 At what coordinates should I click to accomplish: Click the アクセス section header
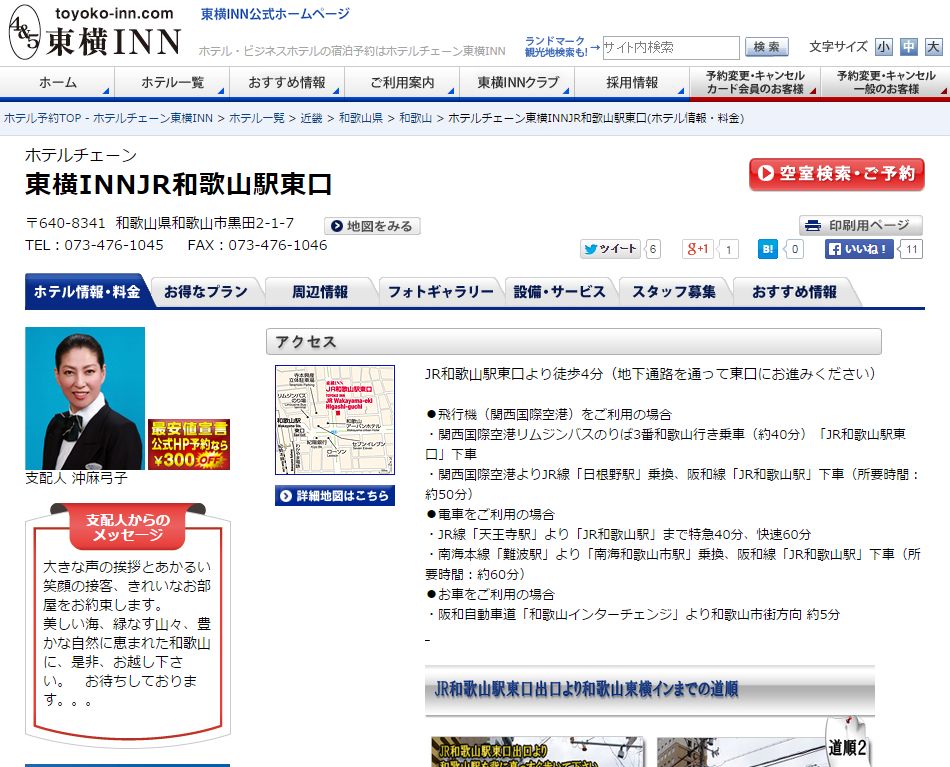tap(574, 342)
